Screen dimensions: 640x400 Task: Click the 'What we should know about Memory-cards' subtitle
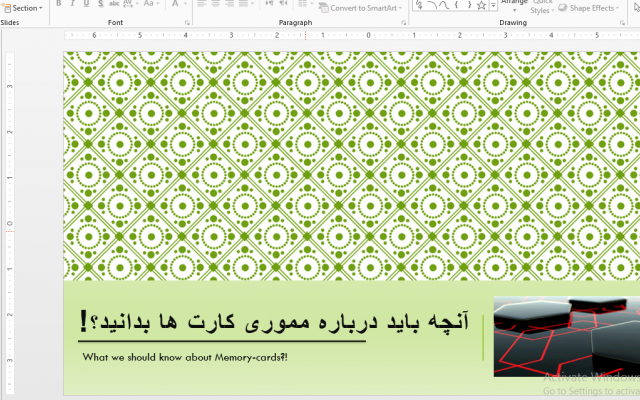point(185,357)
